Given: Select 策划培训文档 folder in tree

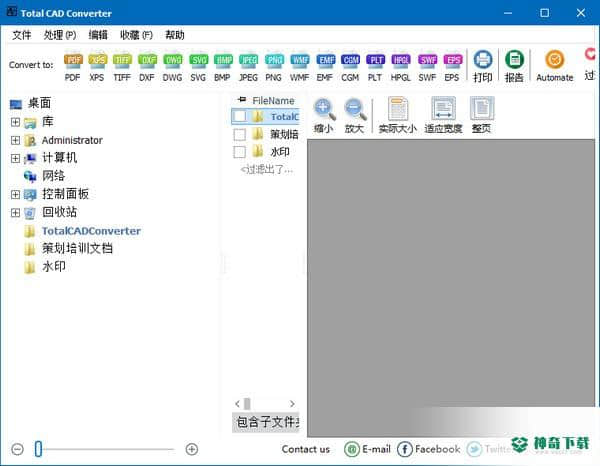Looking at the screenshot, I should click(x=77, y=249).
